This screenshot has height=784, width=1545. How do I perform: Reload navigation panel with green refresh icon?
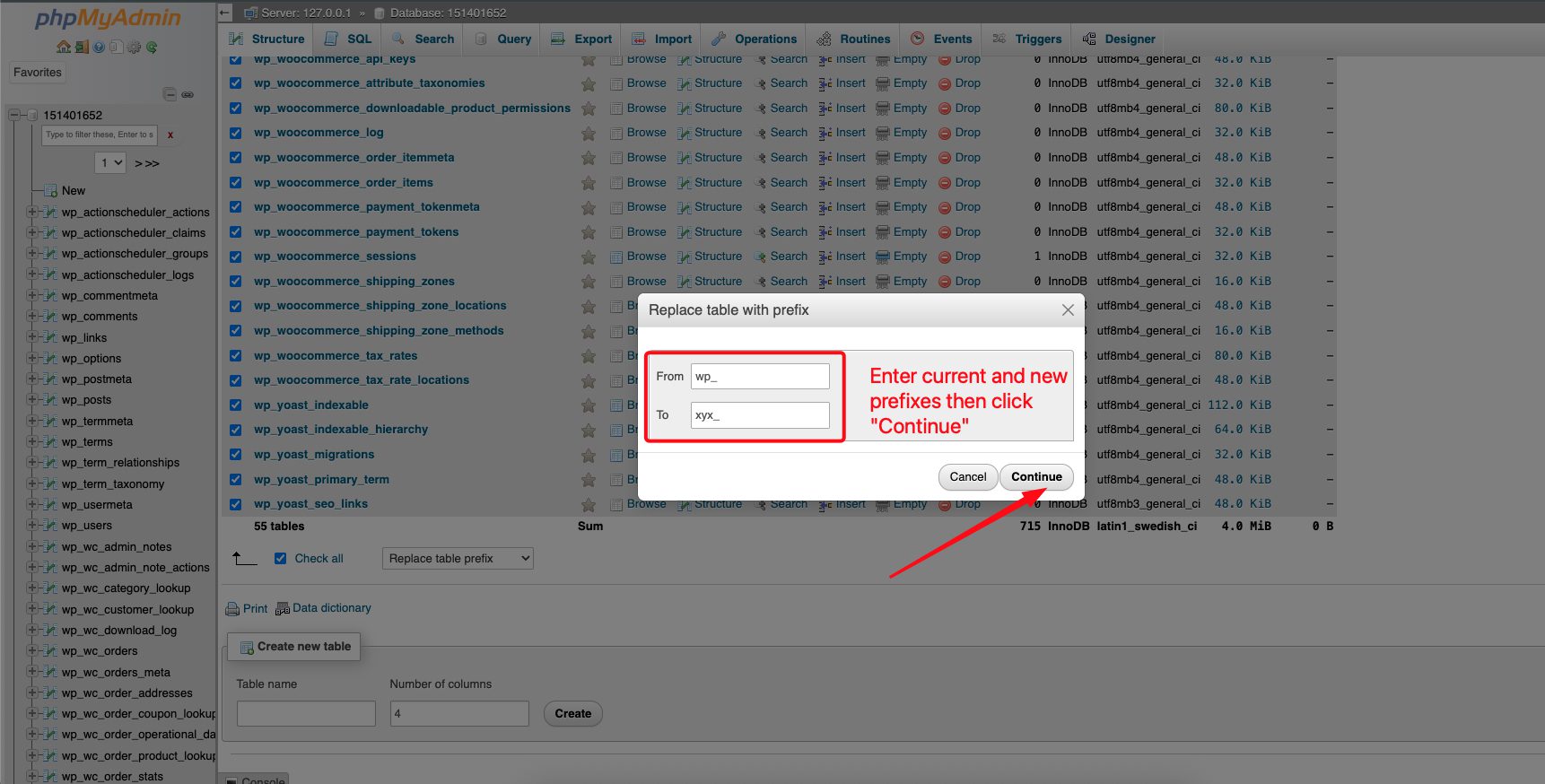pyautogui.click(x=152, y=47)
